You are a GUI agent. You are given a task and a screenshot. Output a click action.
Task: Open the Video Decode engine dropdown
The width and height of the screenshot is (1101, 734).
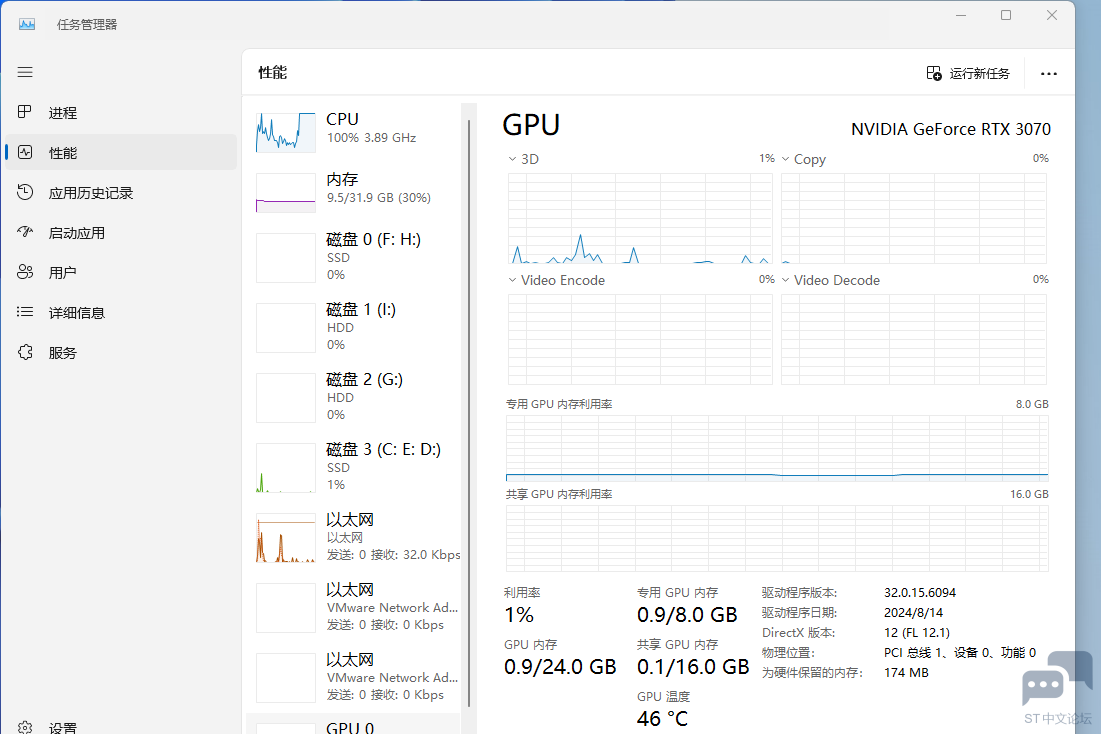coord(785,280)
